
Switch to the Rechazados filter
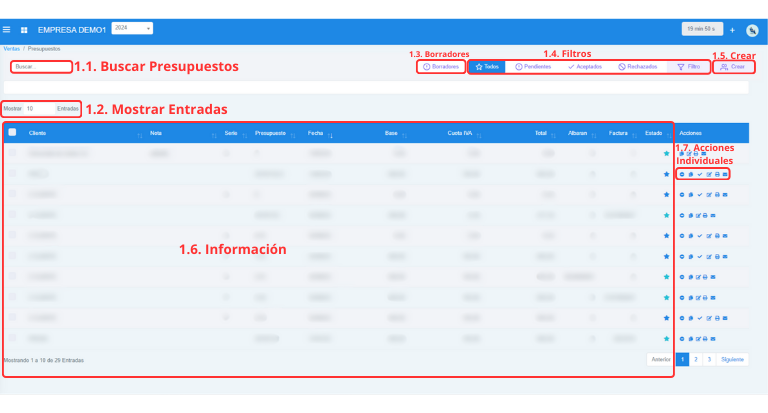pos(638,67)
